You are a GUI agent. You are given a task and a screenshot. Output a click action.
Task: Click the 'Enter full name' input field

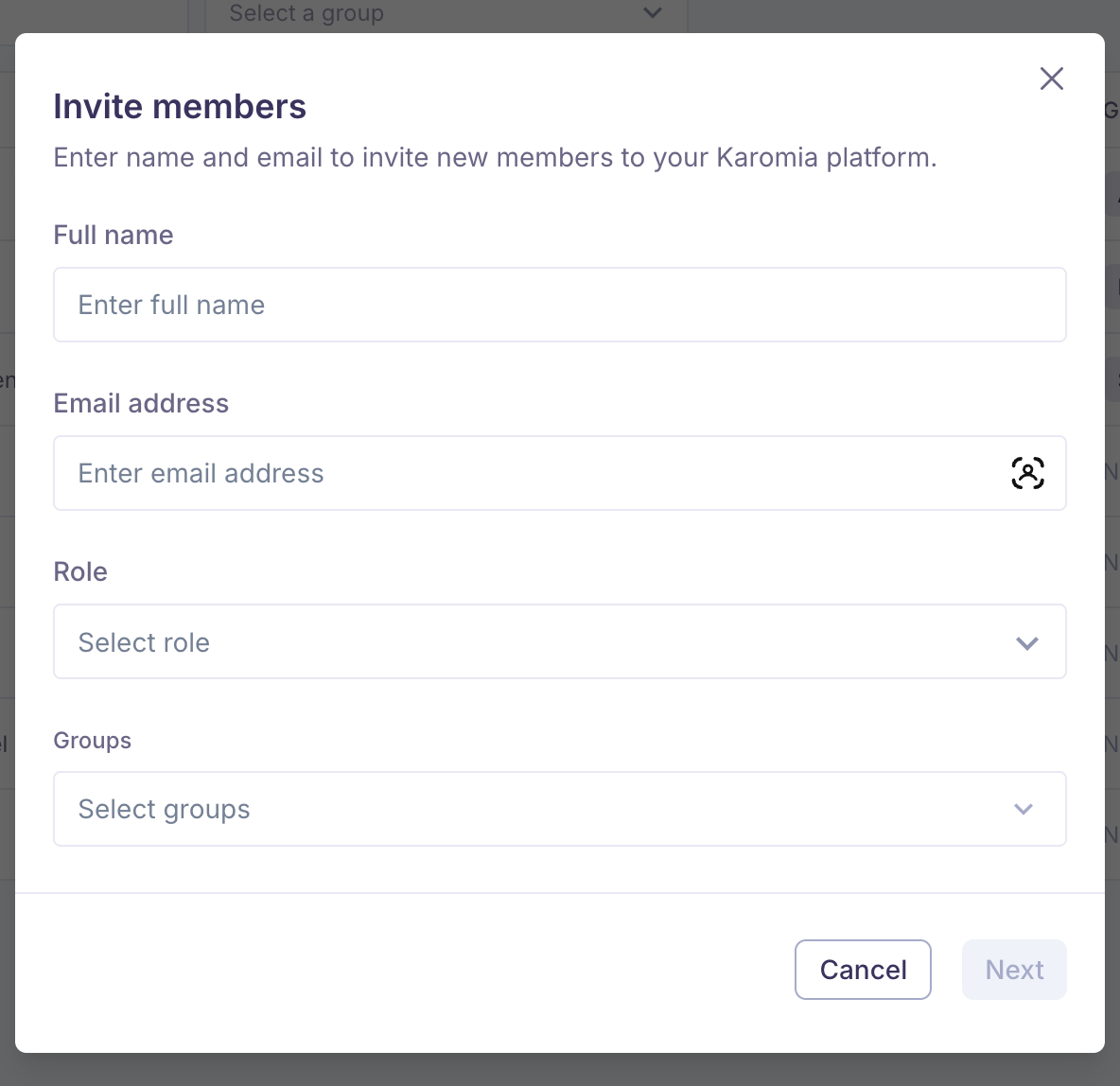coord(560,305)
